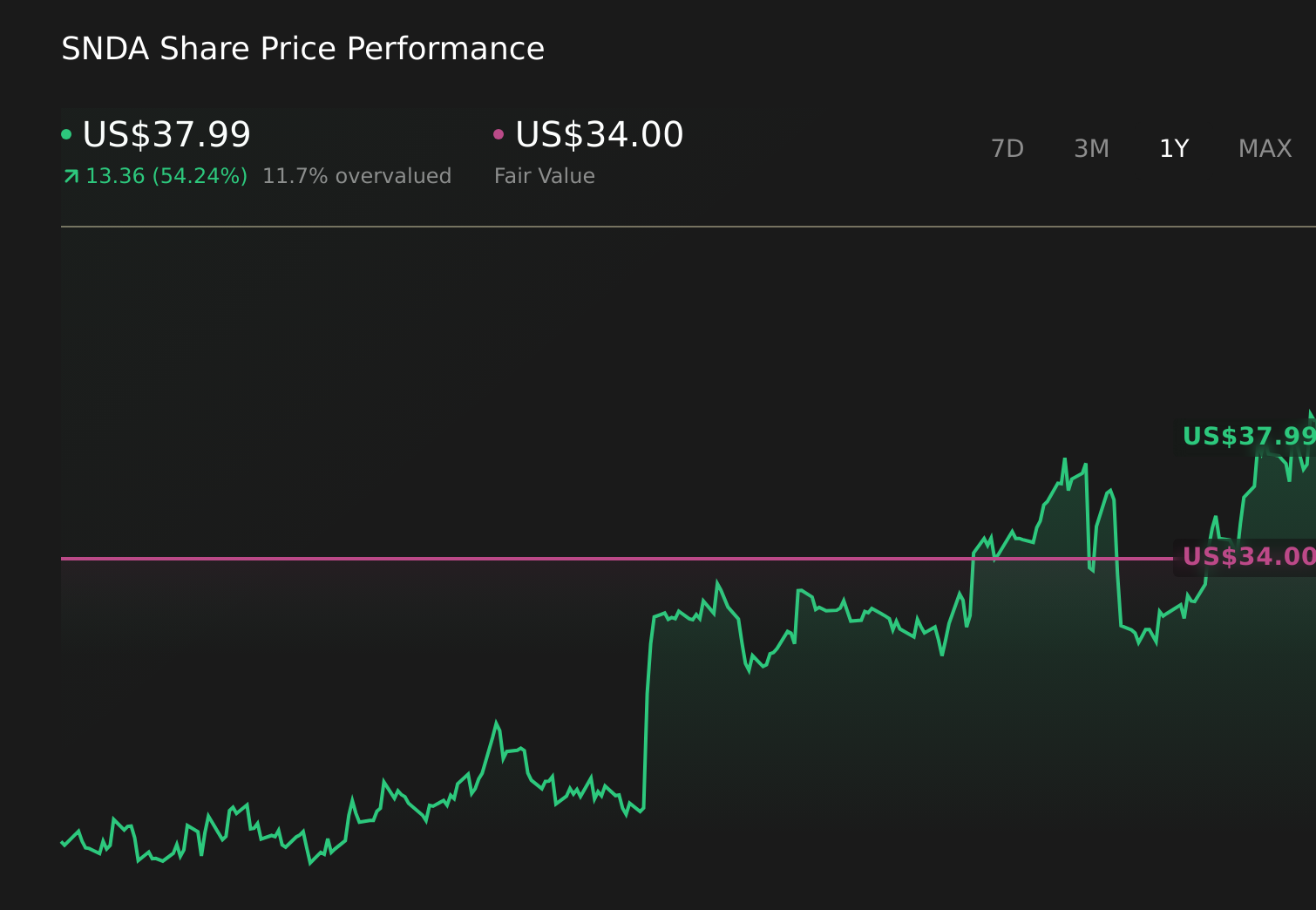Screen dimensions: 1316x910
Task: Click the Fair Value caption
Action: coord(545,176)
